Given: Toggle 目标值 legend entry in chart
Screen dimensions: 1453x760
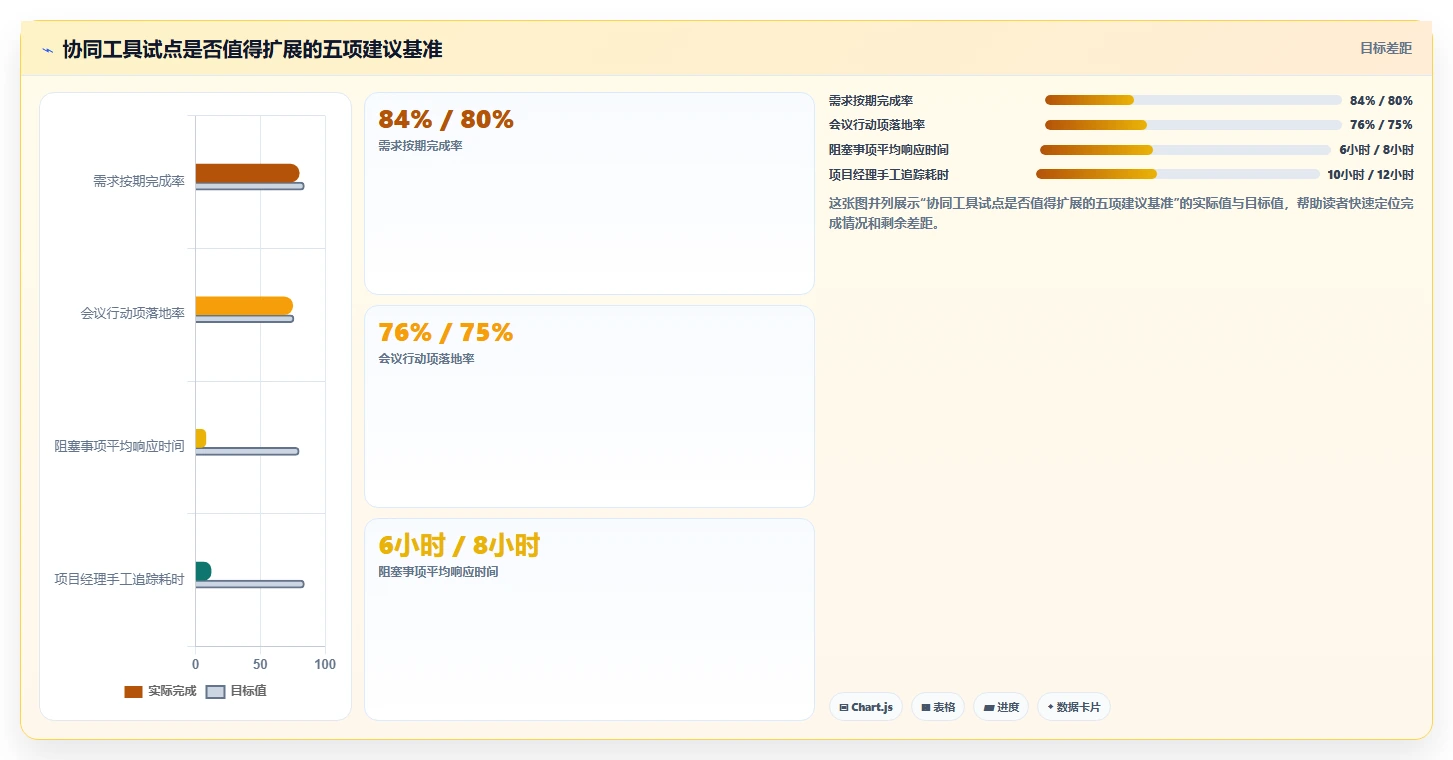Looking at the screenshot, I should pyautogui.click(x=236, y=691).
